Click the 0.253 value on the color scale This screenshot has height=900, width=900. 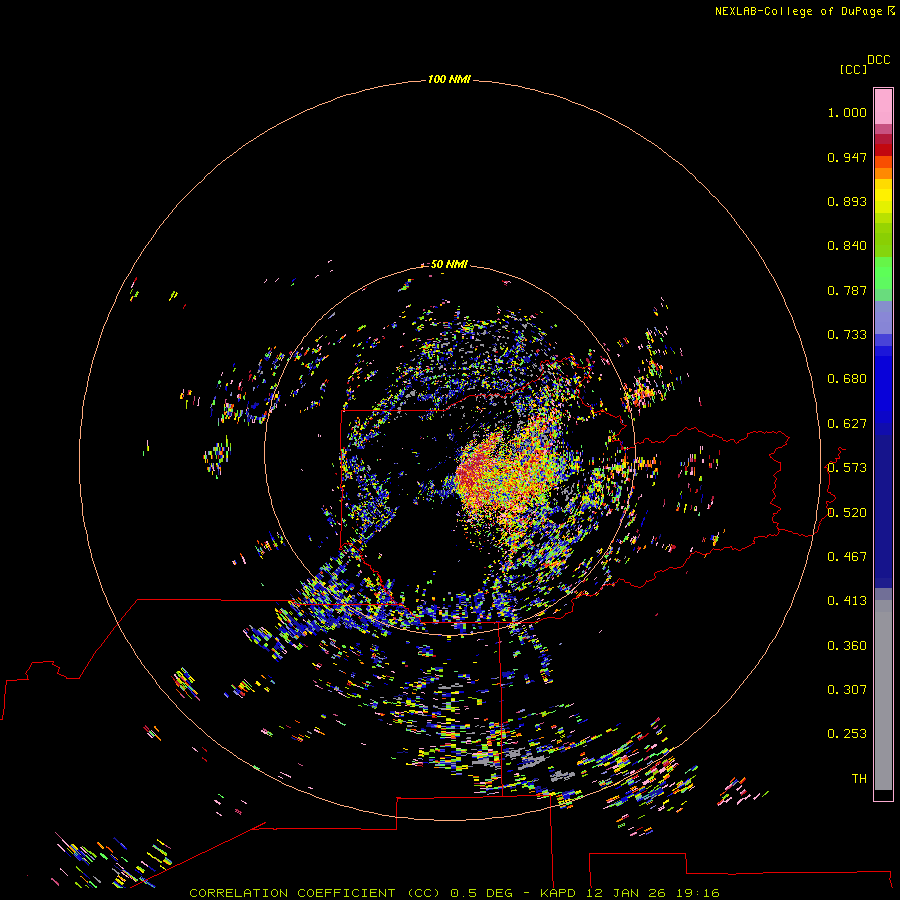click(847, 734)
